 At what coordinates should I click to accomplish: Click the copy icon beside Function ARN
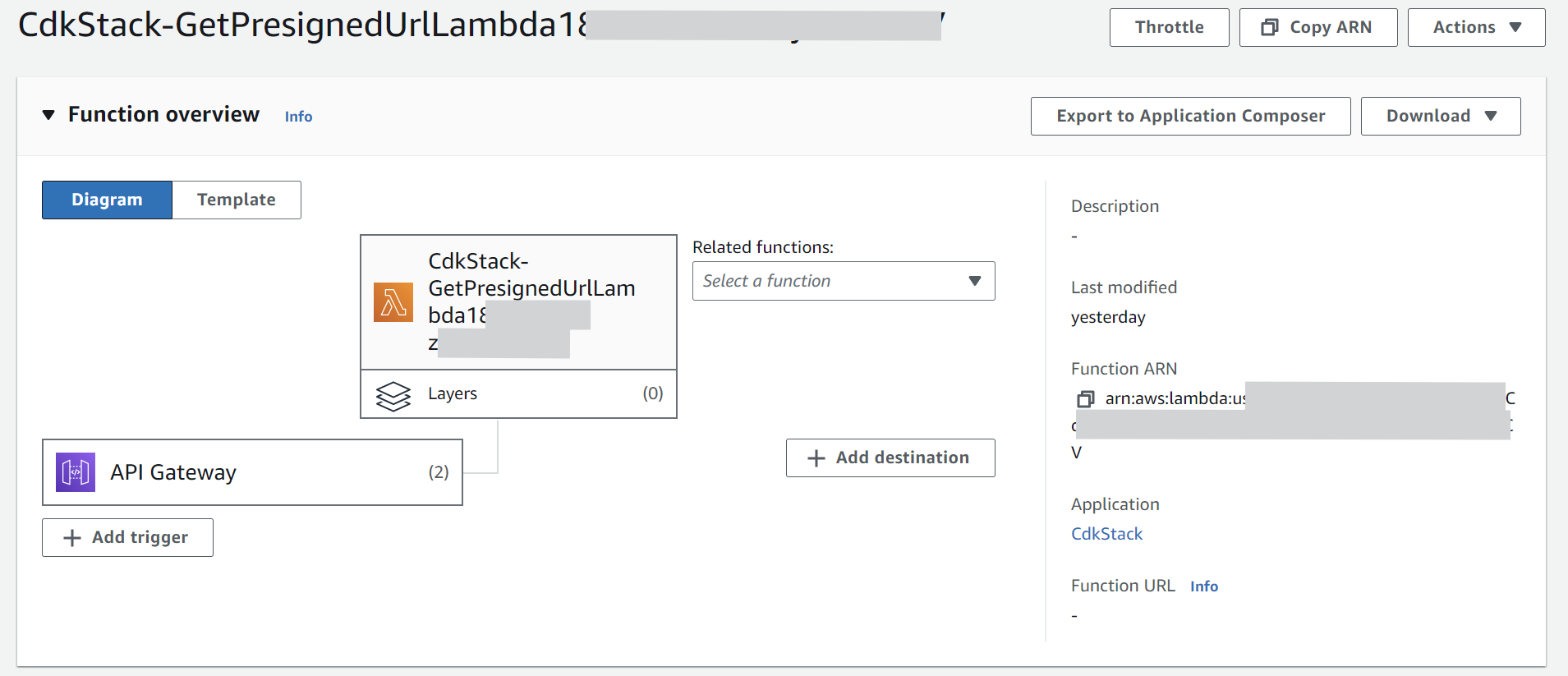(x=1086, y=399)
